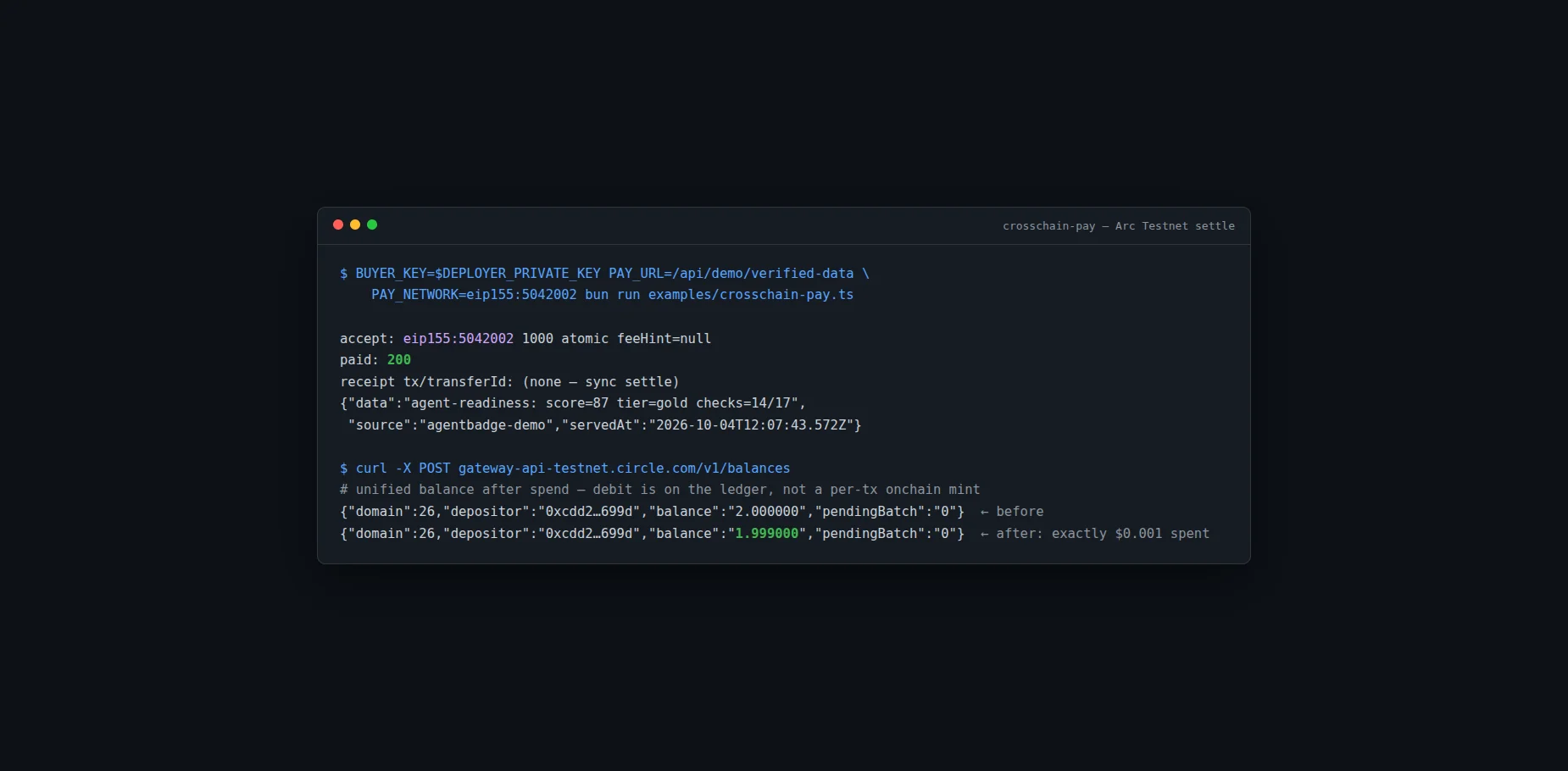Click the balance value "2.000000"
Image resolution: width=1568 pixels, height=771 pixels.
766,512
